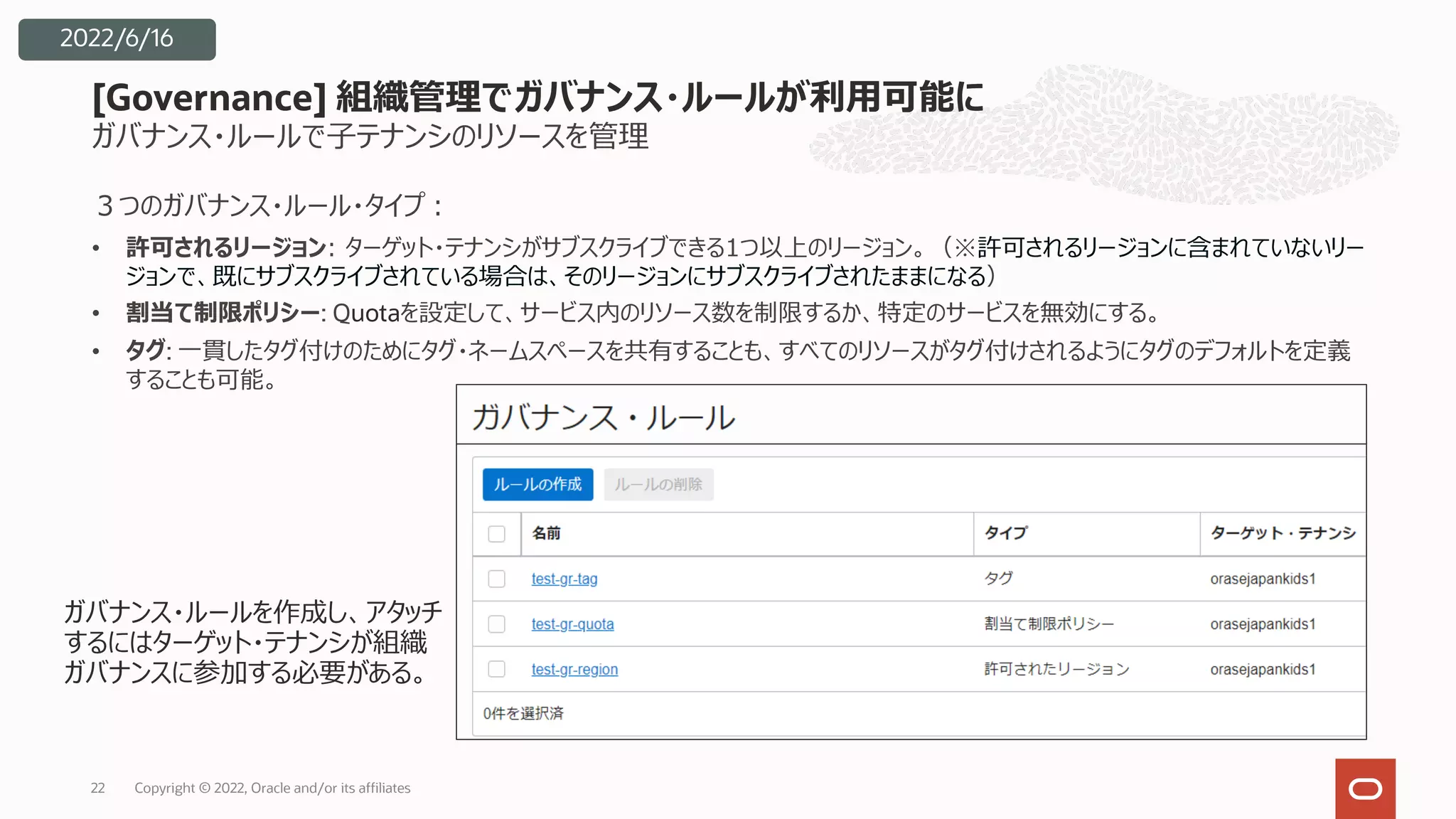This screenshot has height=819, width=1456.
Task: Click the 割当て制限ポリシー type cell
Action: click(1049, 623)
